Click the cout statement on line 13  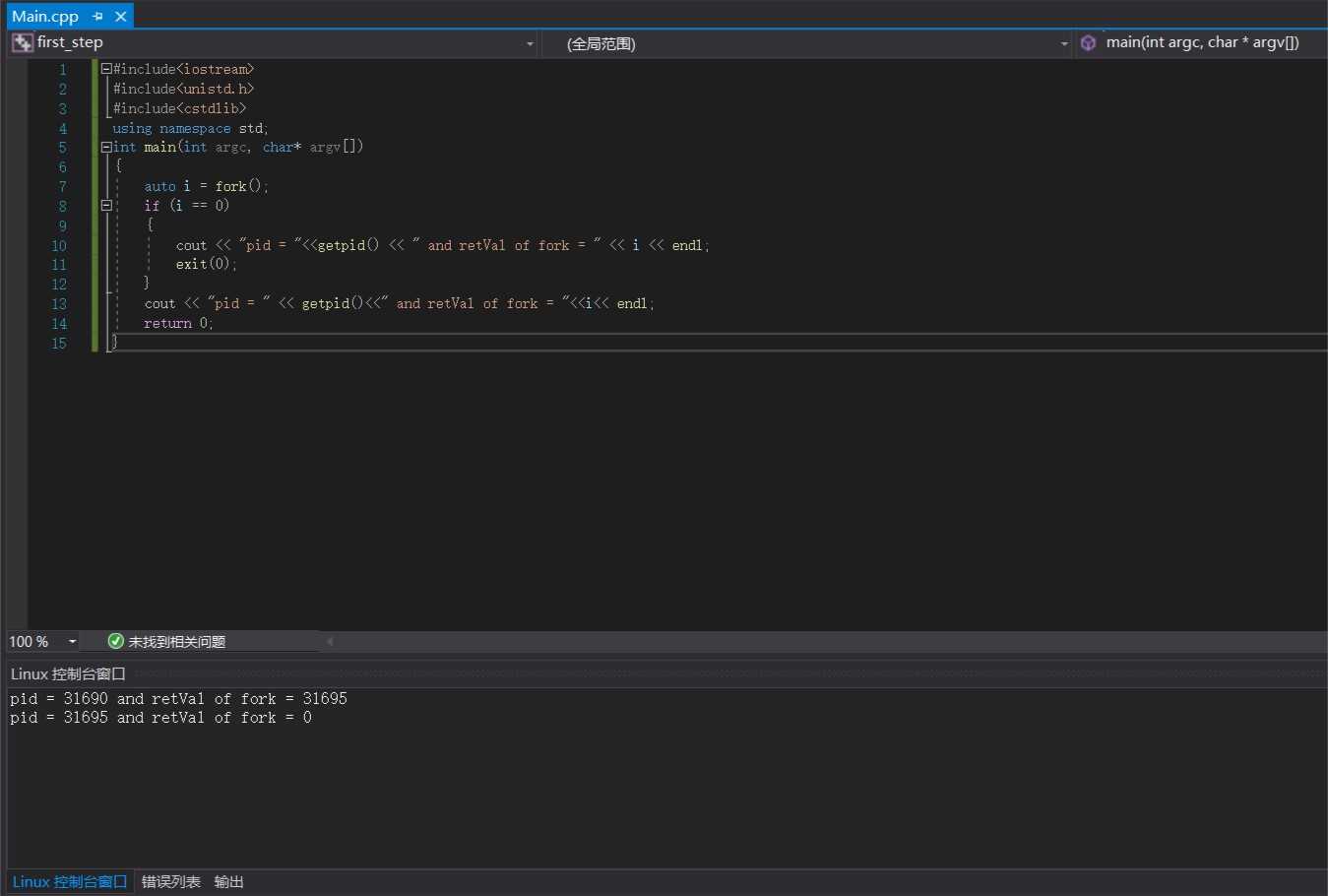(399, 303)
